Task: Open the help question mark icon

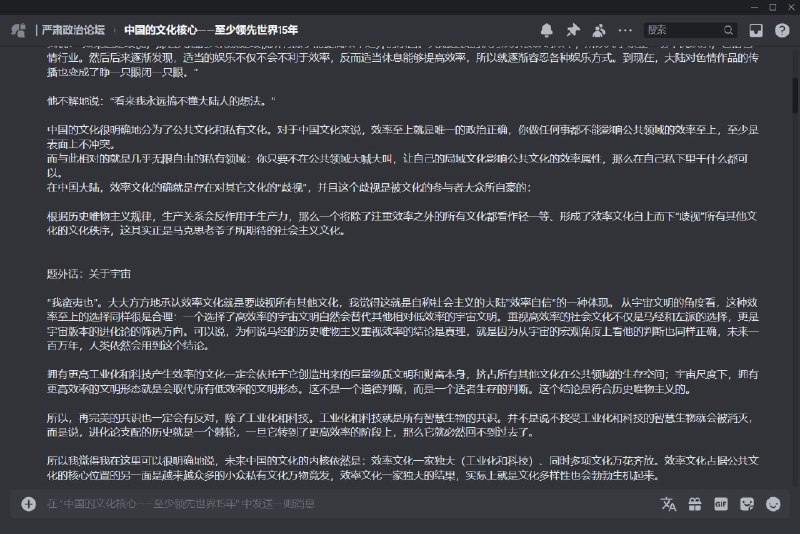Action: [782, 30]
